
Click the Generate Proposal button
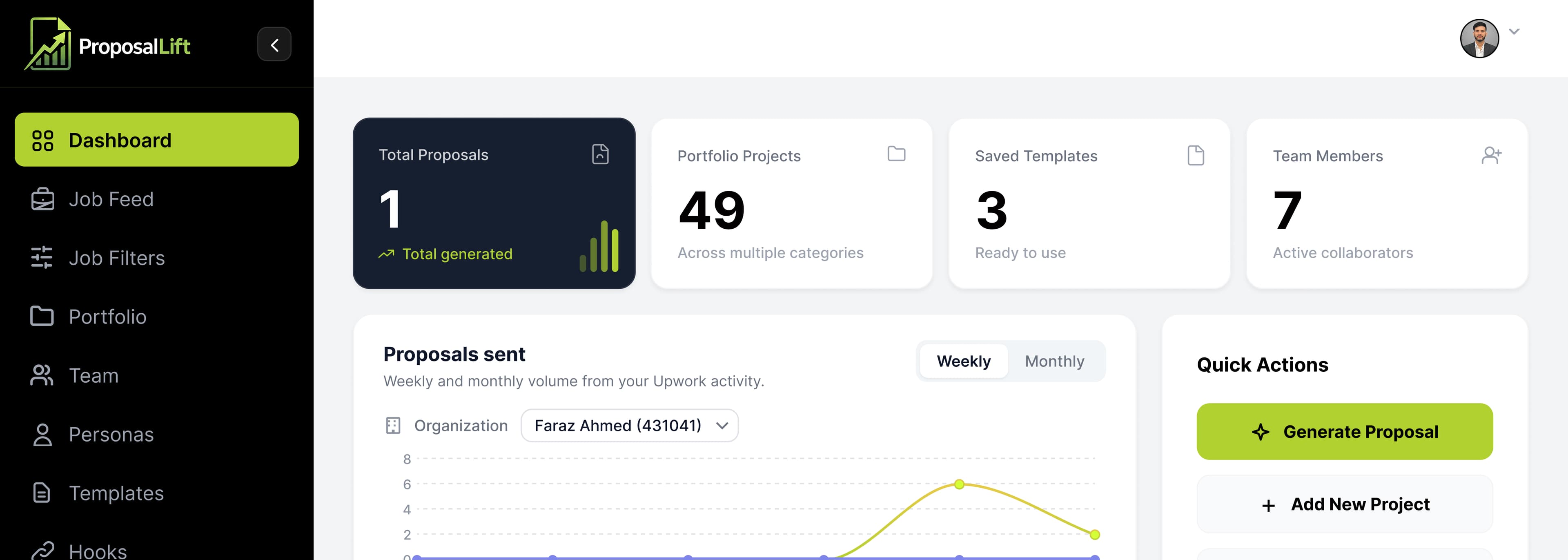[1344, 432]
